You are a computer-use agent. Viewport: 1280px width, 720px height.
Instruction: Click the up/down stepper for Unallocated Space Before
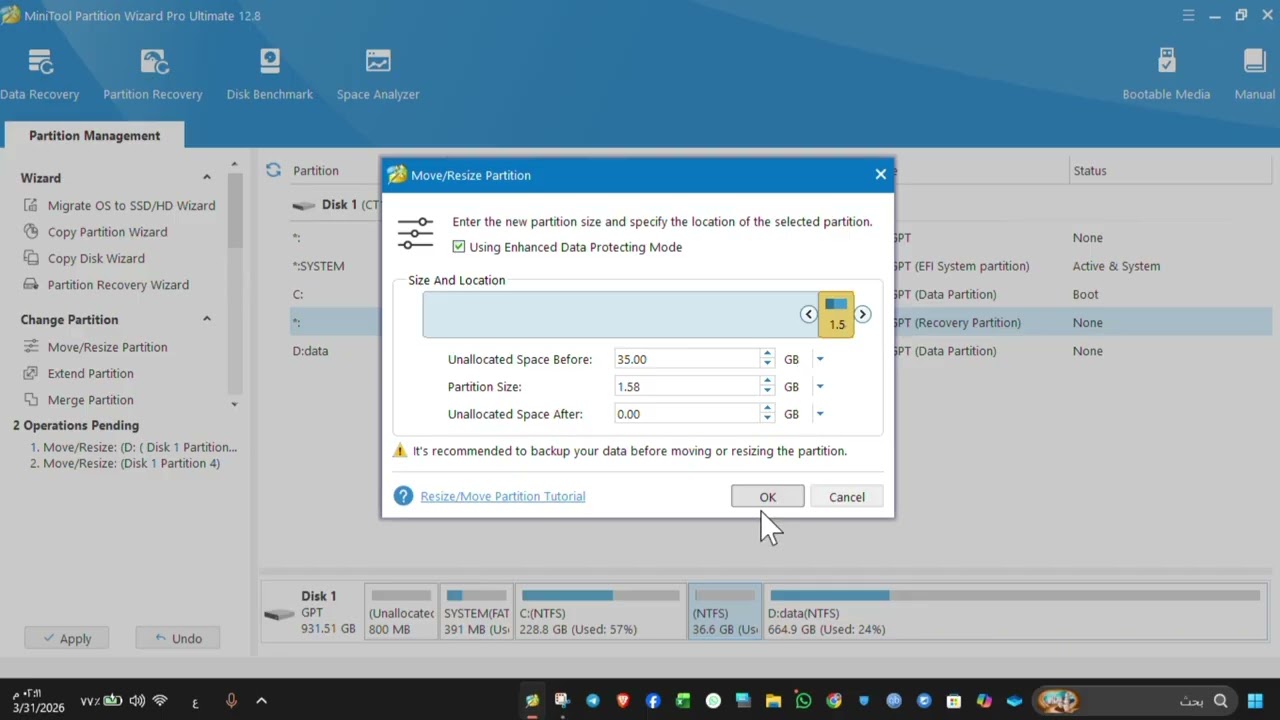[x=767, y=359]
